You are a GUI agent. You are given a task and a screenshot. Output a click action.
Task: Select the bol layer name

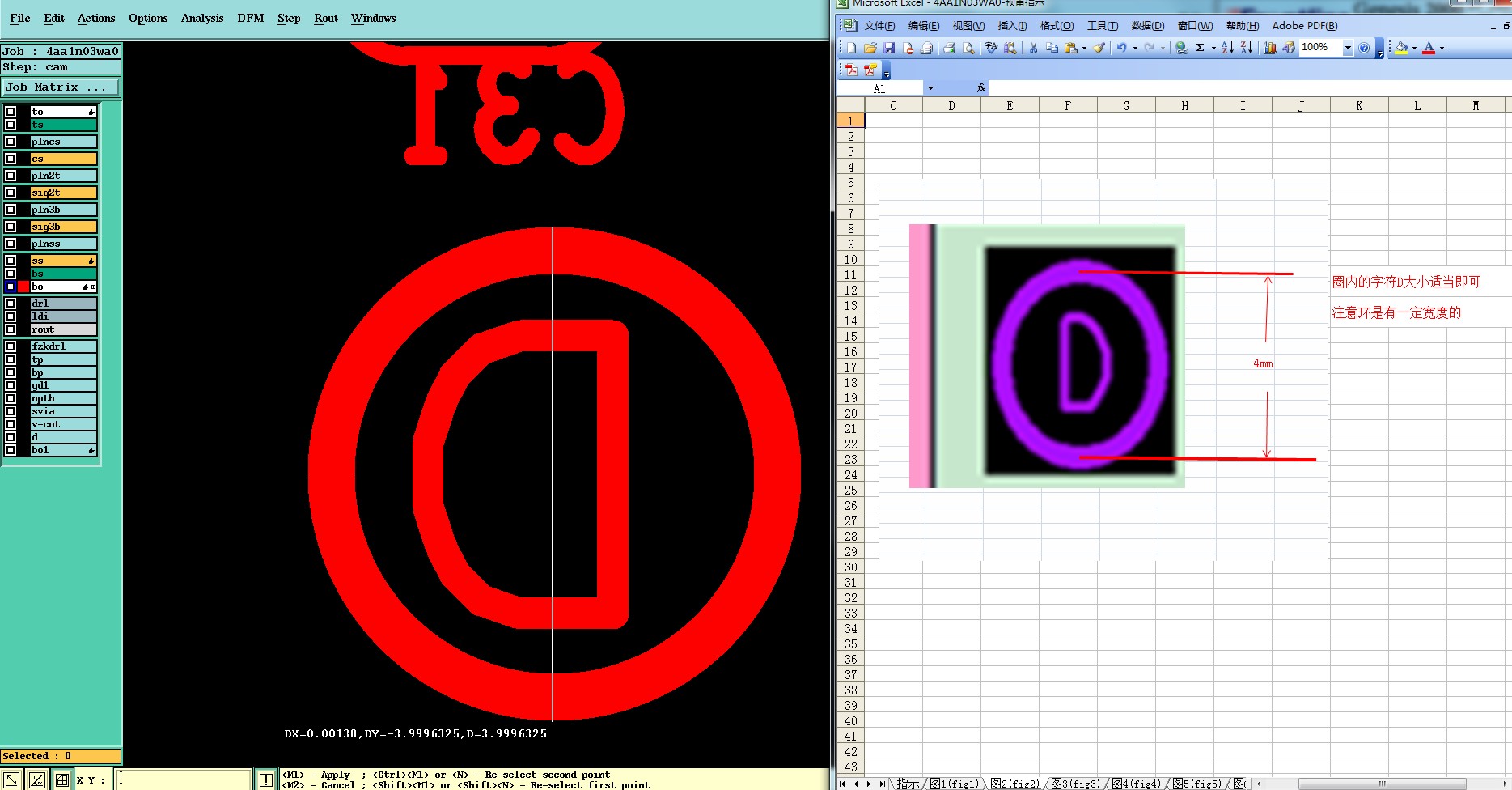[x=64, y=450]
